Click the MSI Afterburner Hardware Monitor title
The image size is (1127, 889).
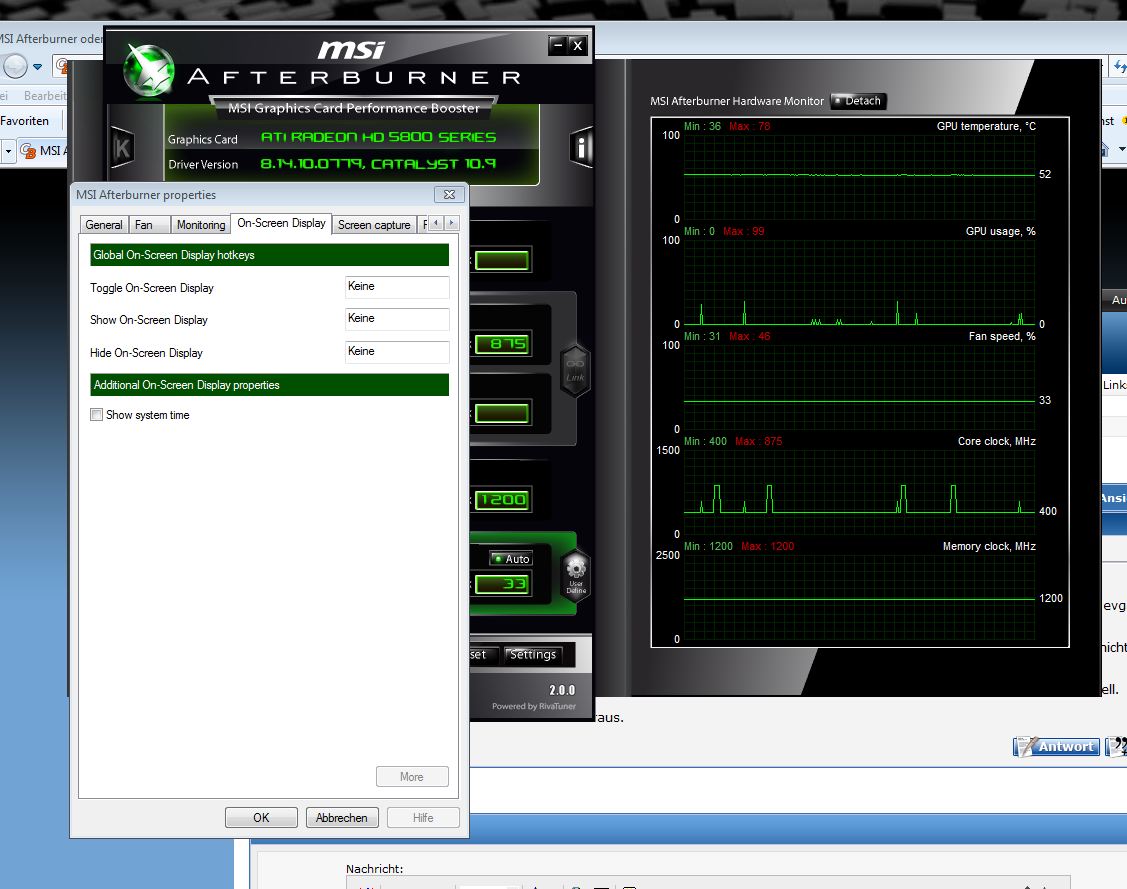click(x=737, y=101)
